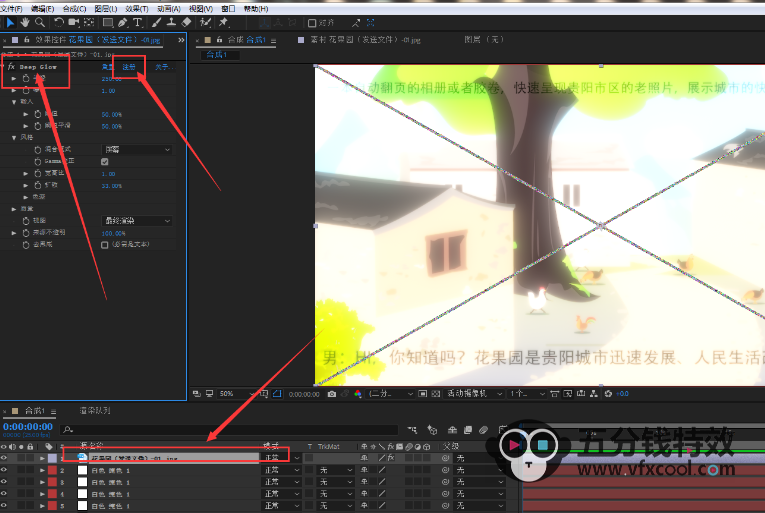
Task: Click the stopwatch beside 扩散 property
Action: [x=39, y=186]
